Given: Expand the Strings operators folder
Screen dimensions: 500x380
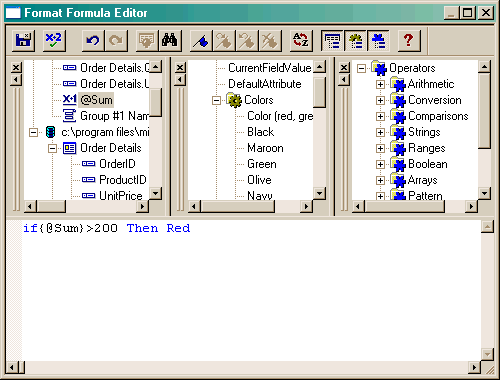Looking at the screenshot, I should pyautogui.click(x=380, y=132).
